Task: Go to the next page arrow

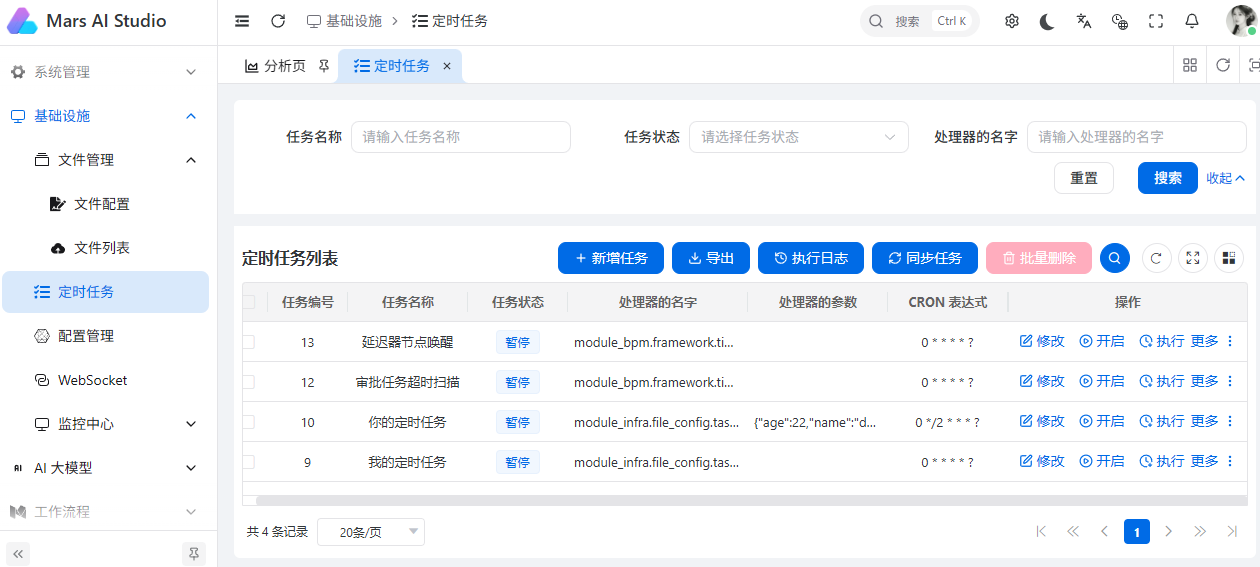Action: (x=1168, y=532)
